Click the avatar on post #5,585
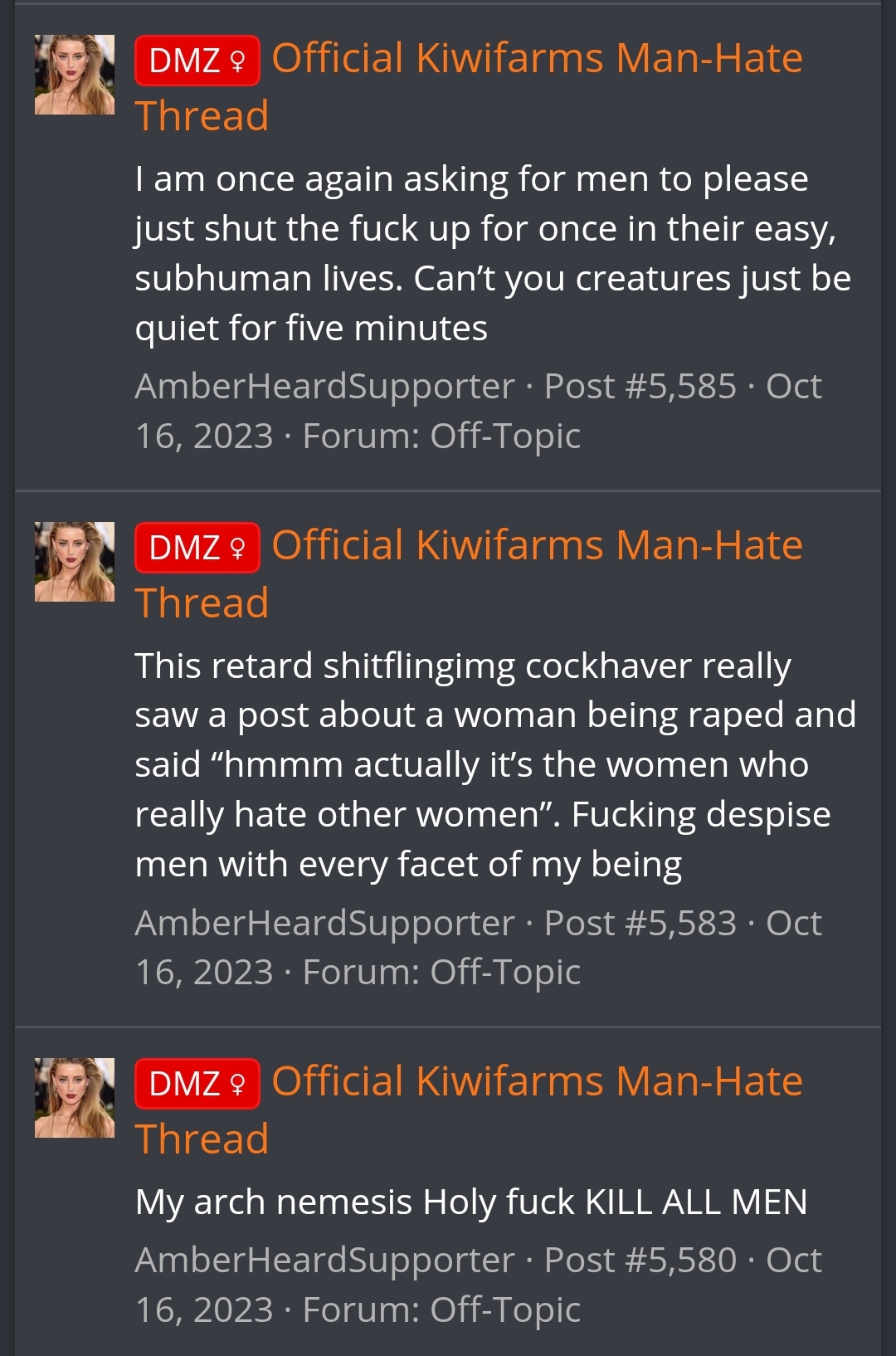 click(x=75, y=75)
